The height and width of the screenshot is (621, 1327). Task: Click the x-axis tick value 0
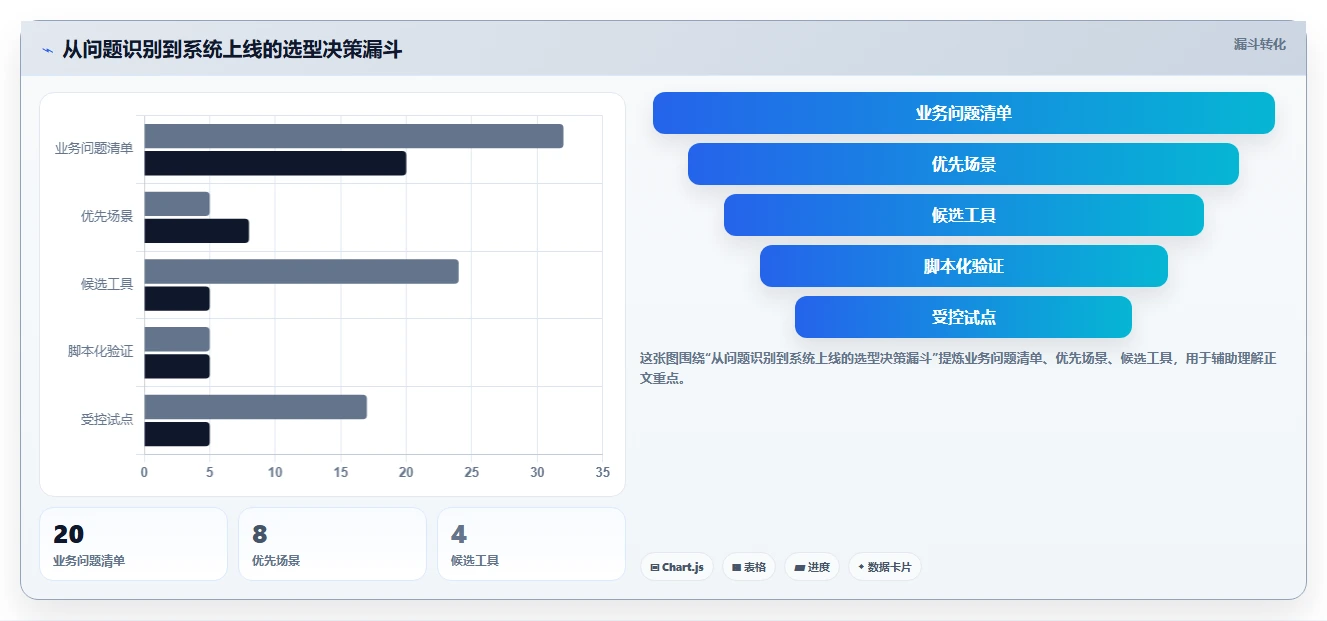click(144, 472)
